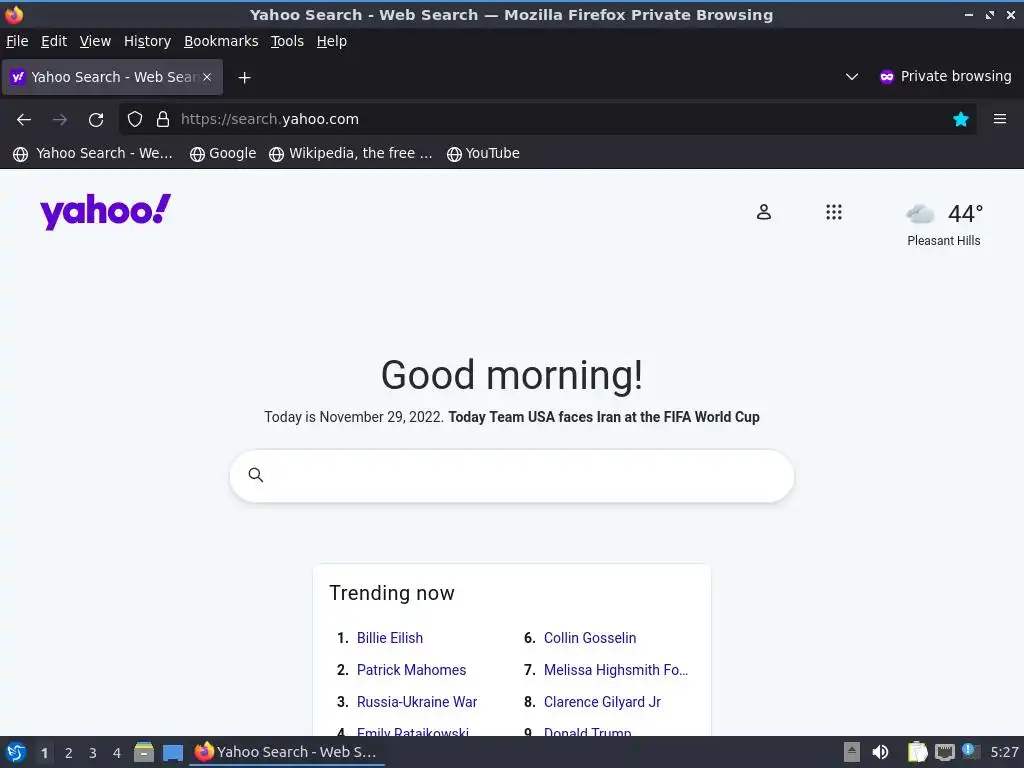Open the Yahoo sign-in profile icon

pos(763,212)
